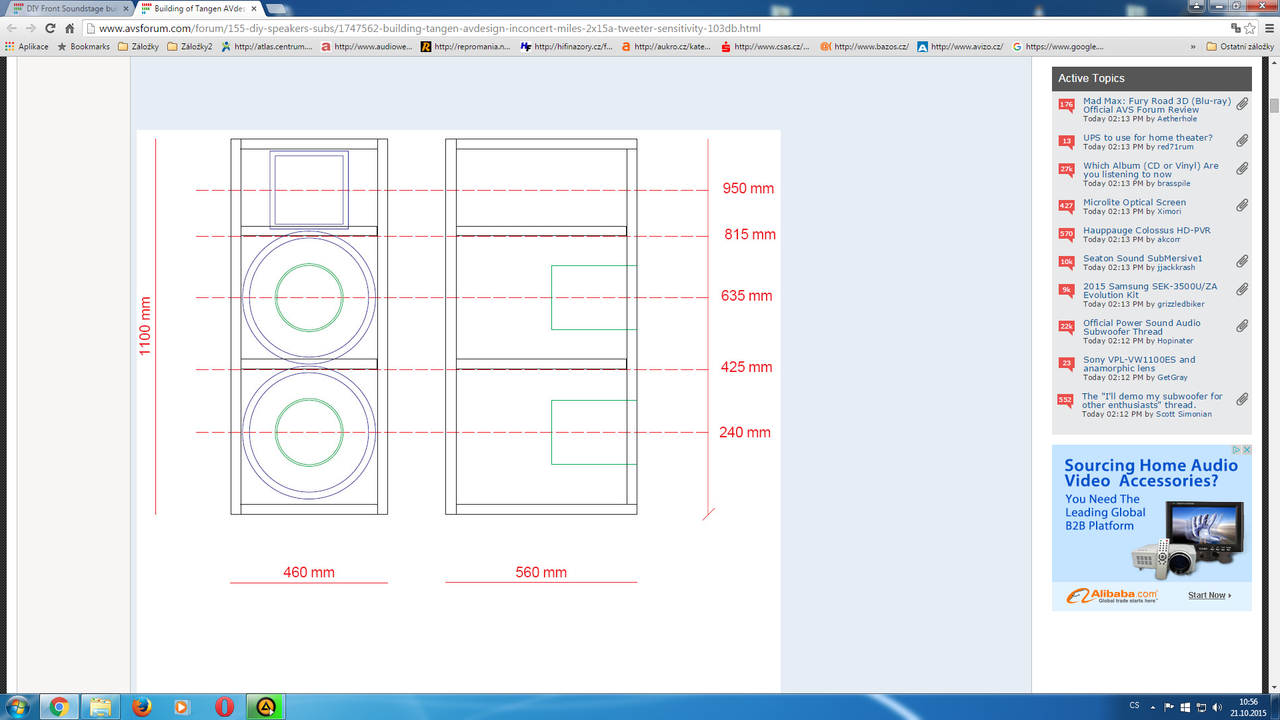
Task: Show hidden system tray icons arrow
Action: coord(1153,706)
